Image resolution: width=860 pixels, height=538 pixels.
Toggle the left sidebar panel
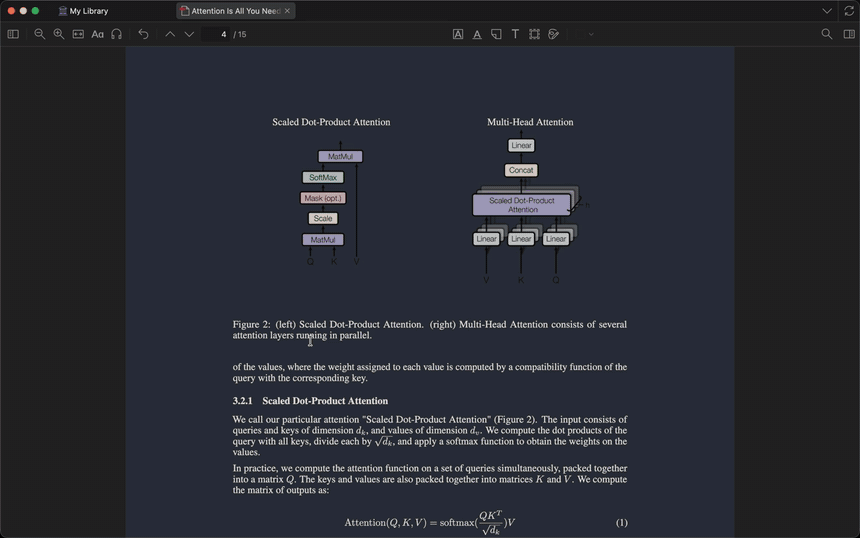[x=13, y=34]
